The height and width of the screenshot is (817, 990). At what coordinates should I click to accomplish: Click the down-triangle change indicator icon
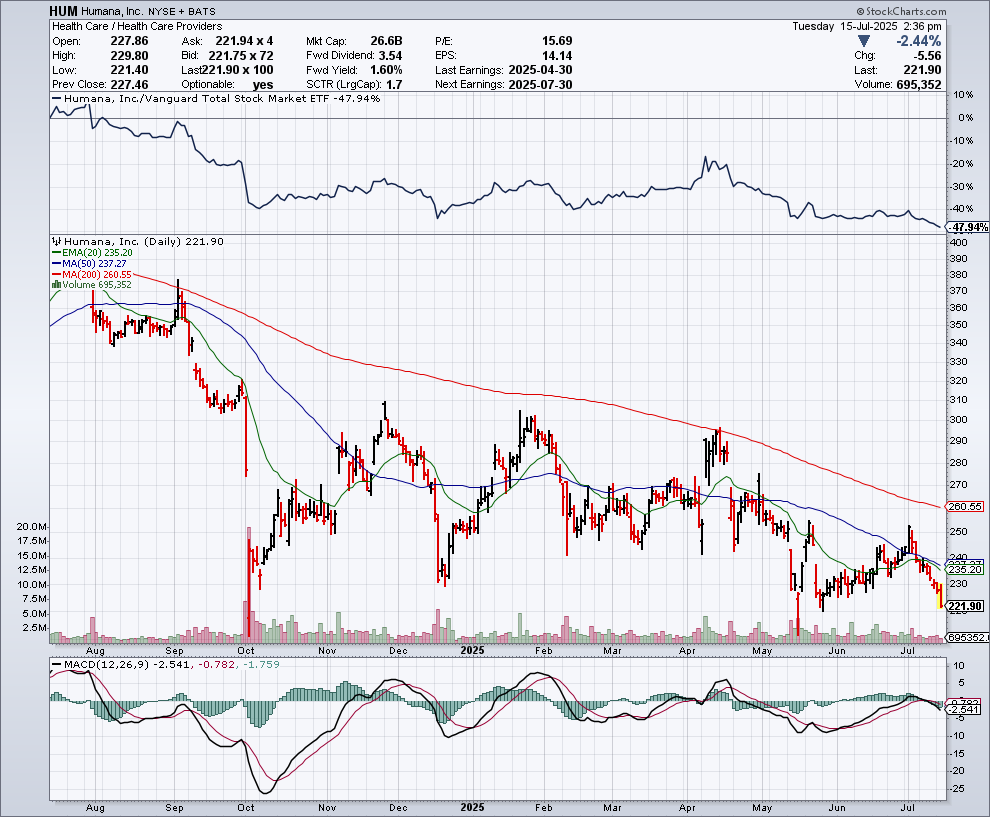point(864,41)
